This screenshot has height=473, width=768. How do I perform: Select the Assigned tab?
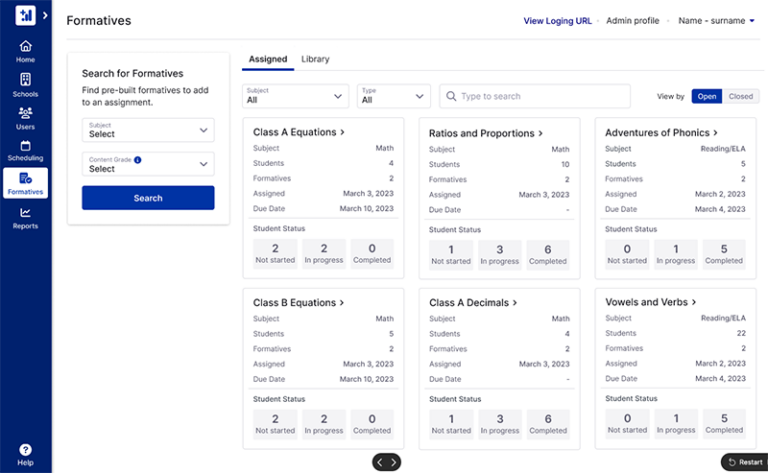[268, 60]
